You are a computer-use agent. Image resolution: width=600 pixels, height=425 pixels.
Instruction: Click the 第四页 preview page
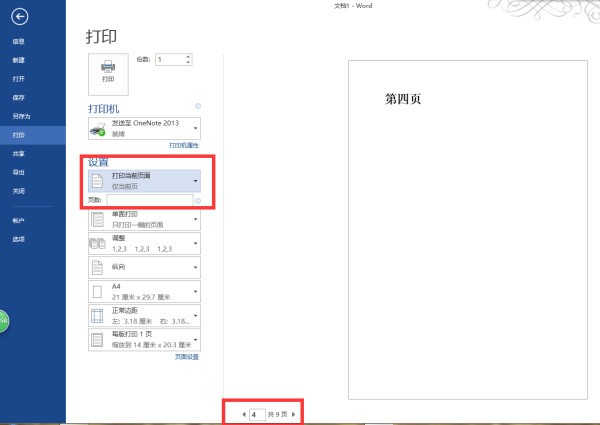pos(468,230)
